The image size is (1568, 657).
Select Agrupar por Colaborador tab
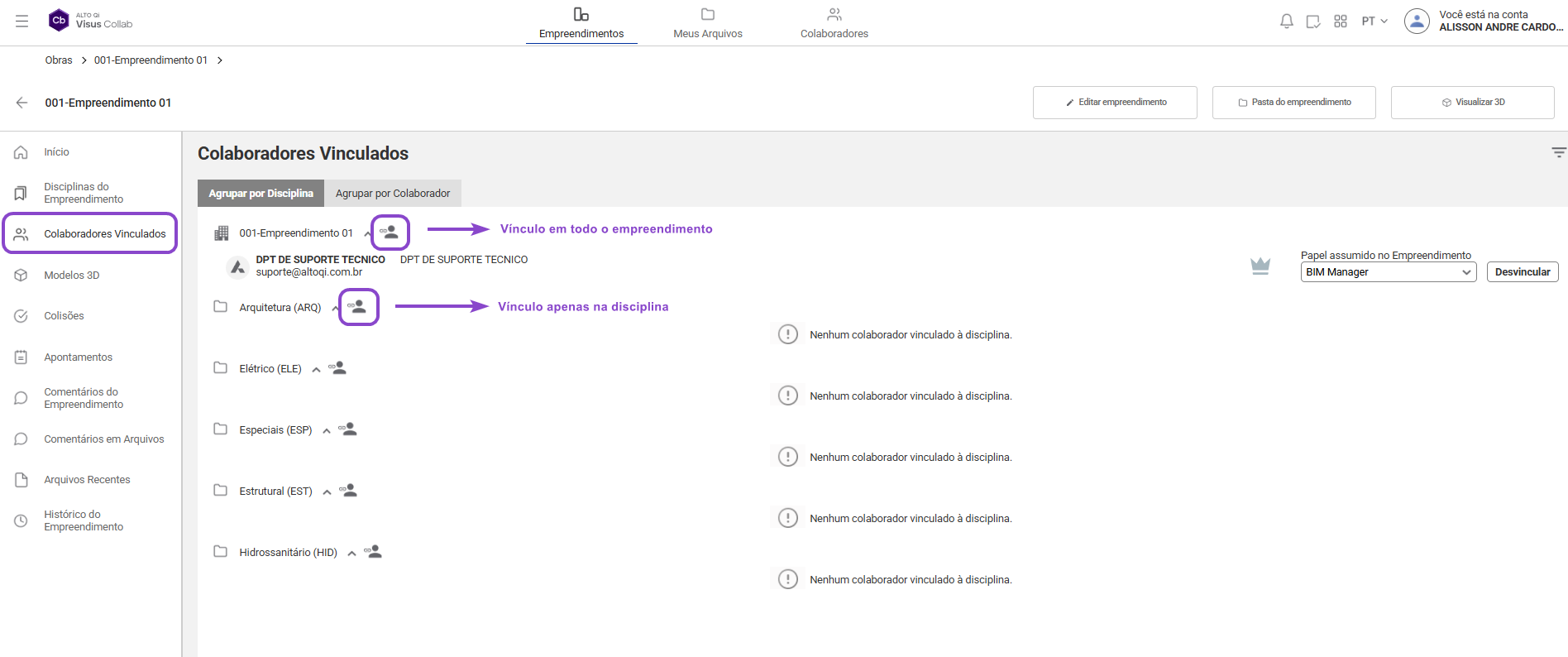[x=393, y=193]
